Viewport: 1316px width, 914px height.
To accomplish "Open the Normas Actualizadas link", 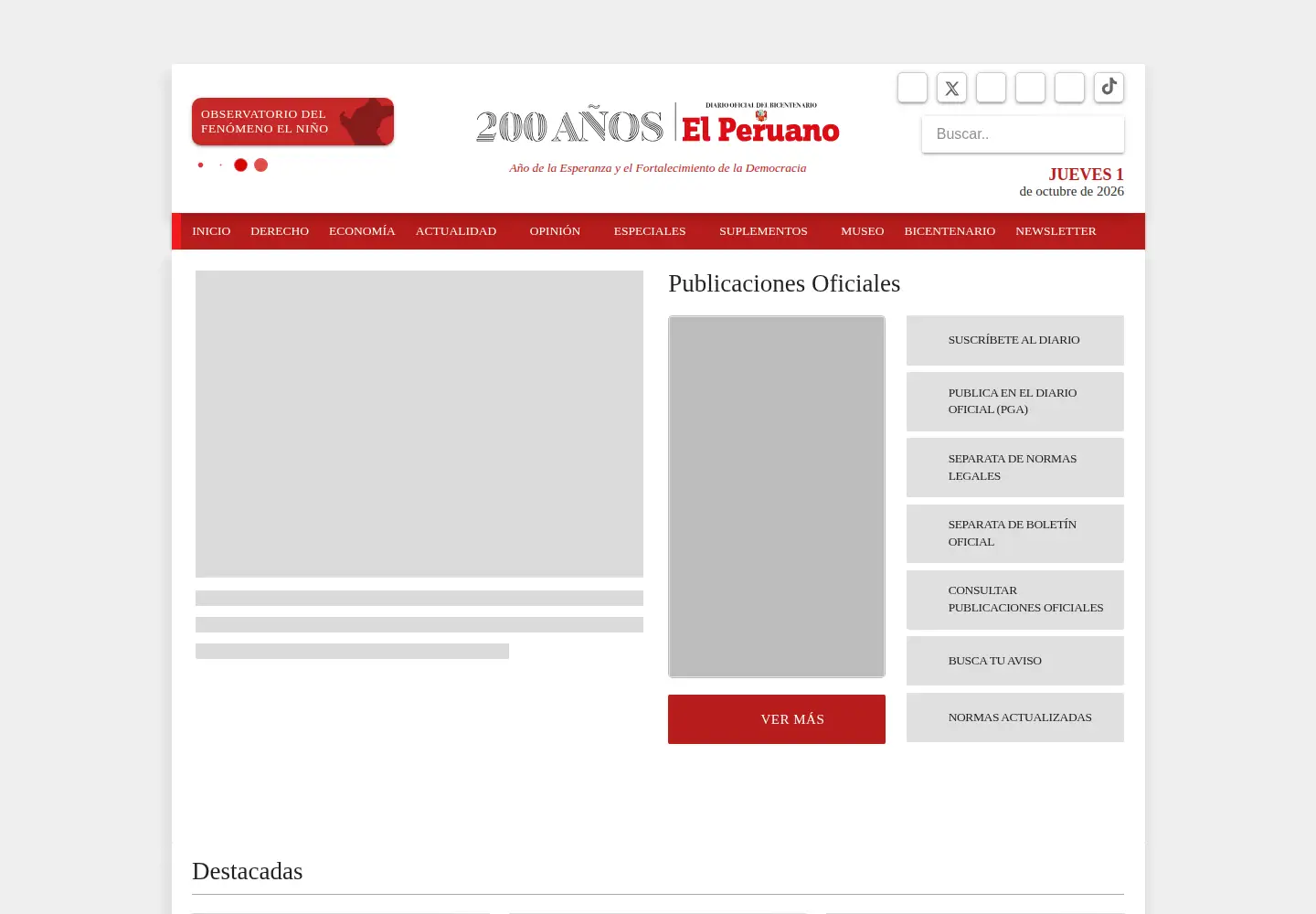I will (1015, 717).
